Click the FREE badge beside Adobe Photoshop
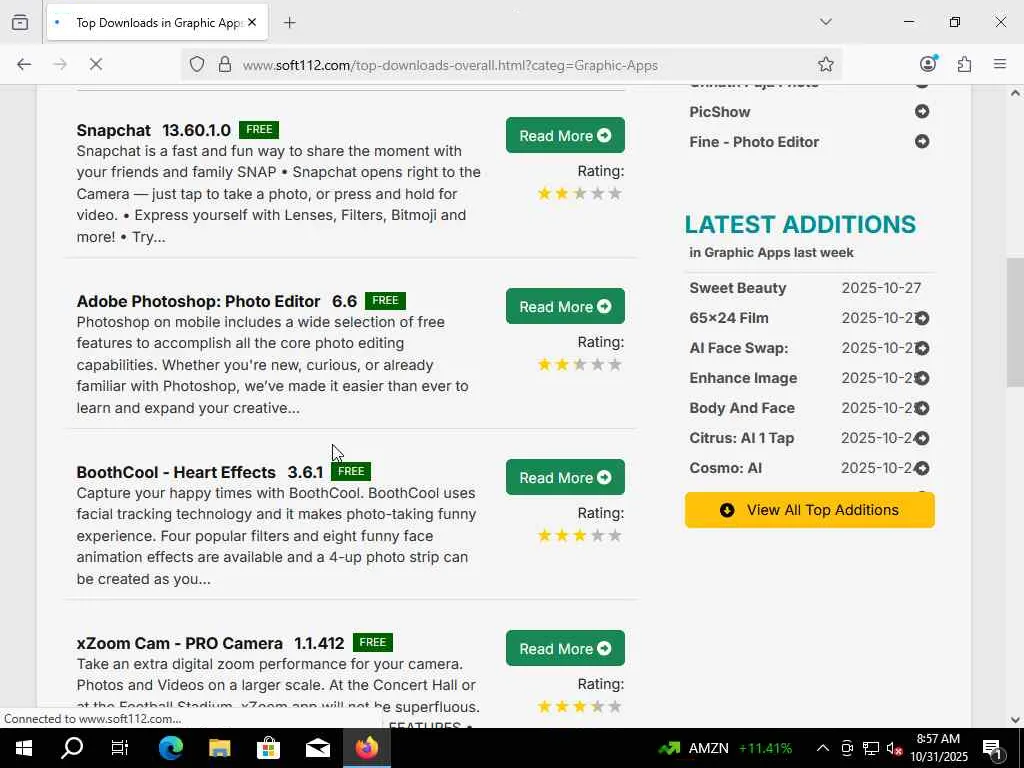 coord(385,300)
